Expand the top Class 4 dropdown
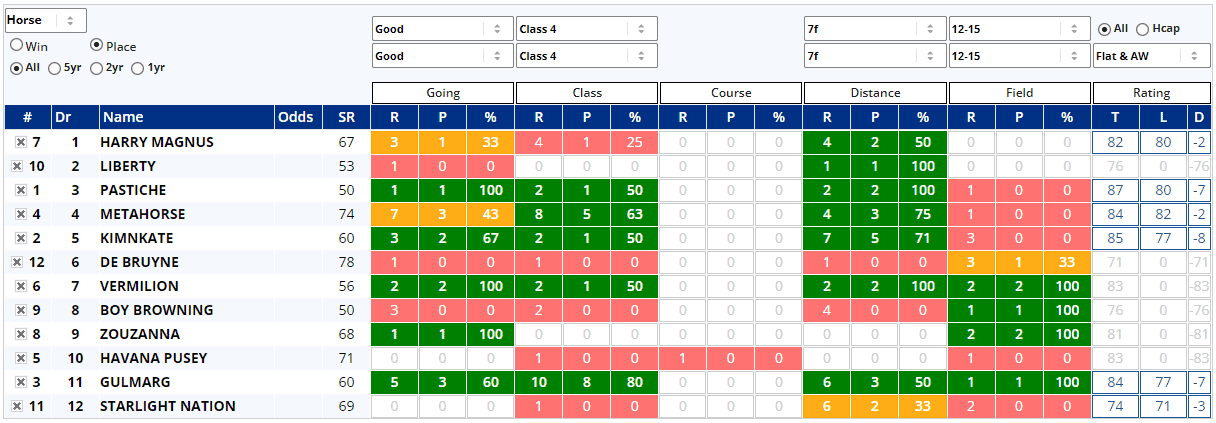 click(586, 29)
